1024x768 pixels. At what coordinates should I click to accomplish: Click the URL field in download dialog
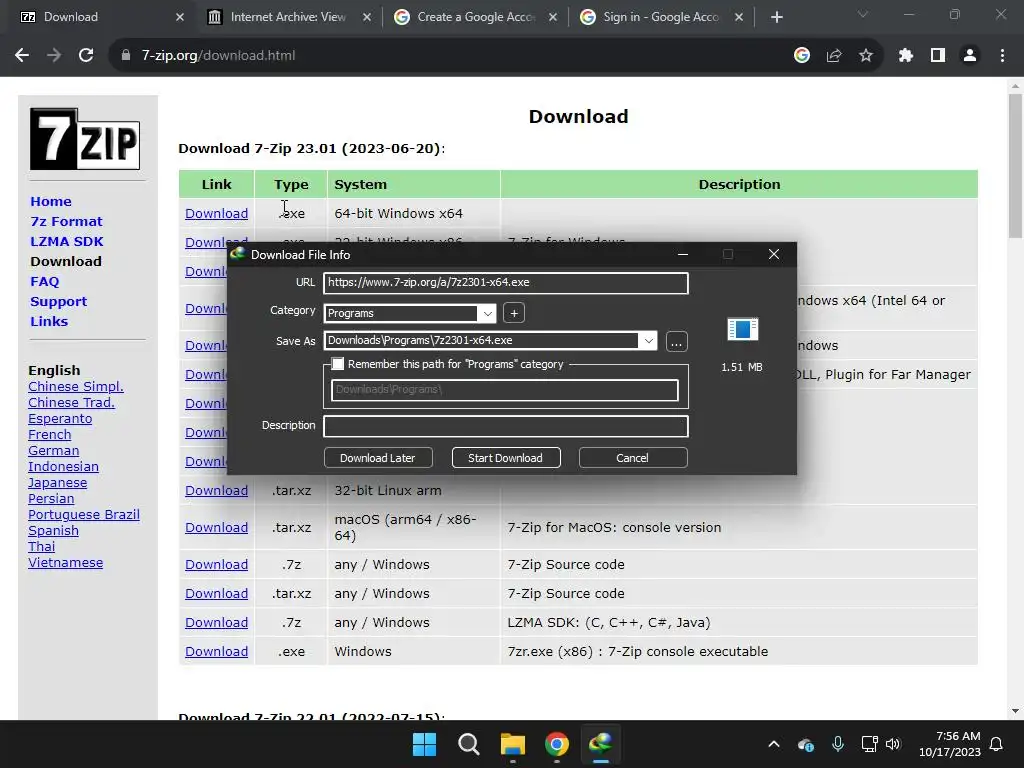[x=505, y=283]
